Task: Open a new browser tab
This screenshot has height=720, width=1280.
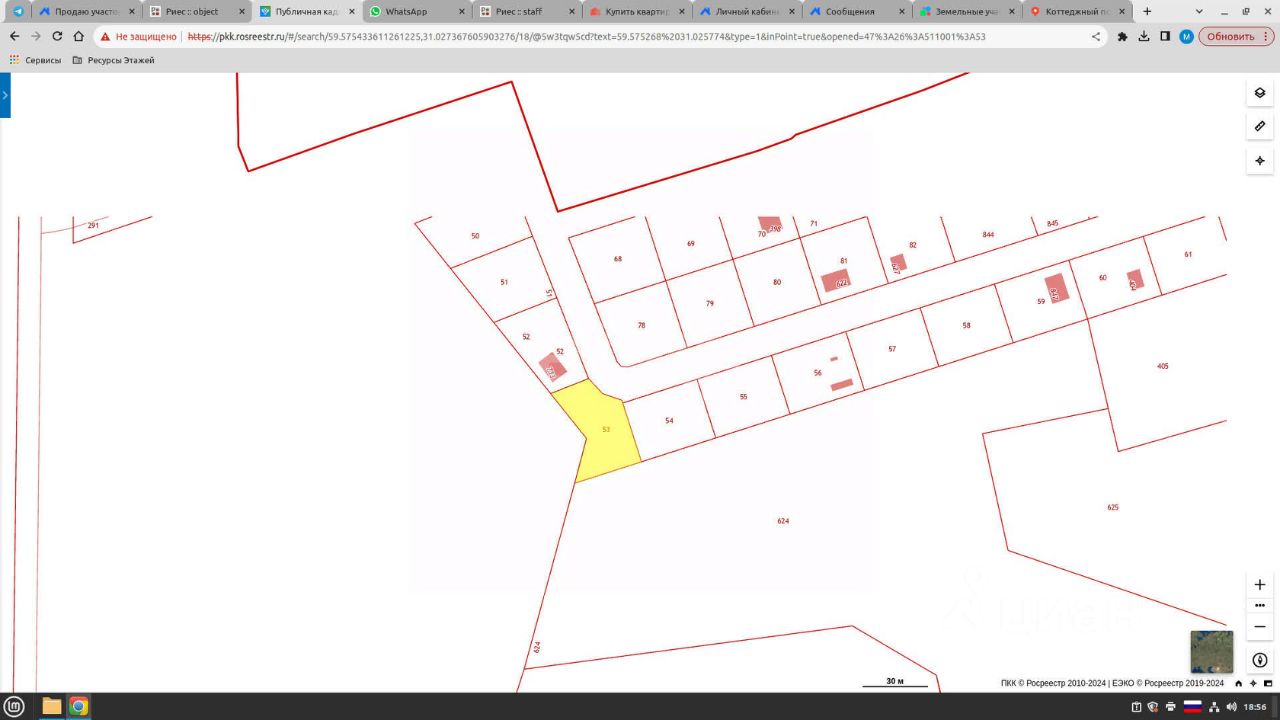Action: click(1147, 12)
